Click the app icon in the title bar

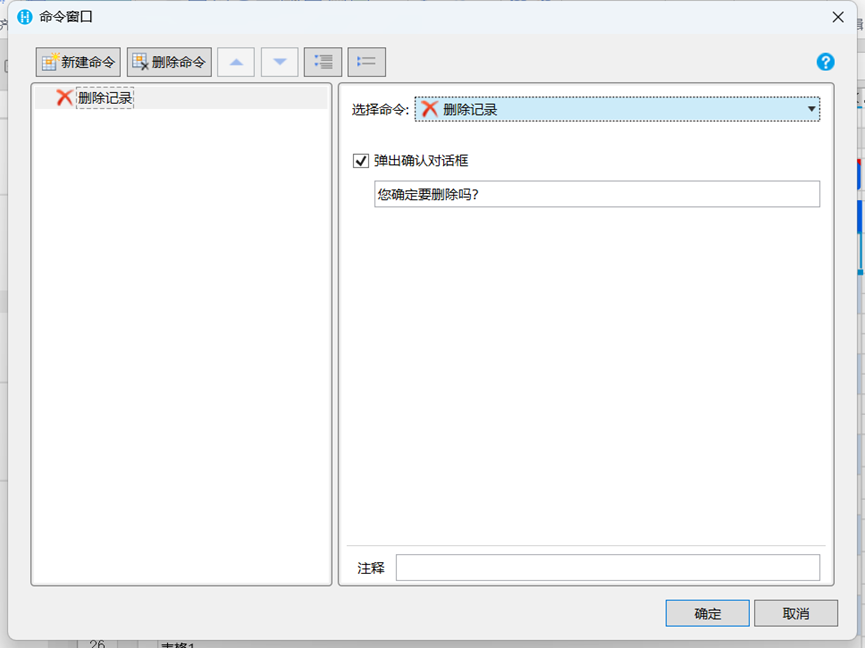pyautogui.click(x=25, y=17)
